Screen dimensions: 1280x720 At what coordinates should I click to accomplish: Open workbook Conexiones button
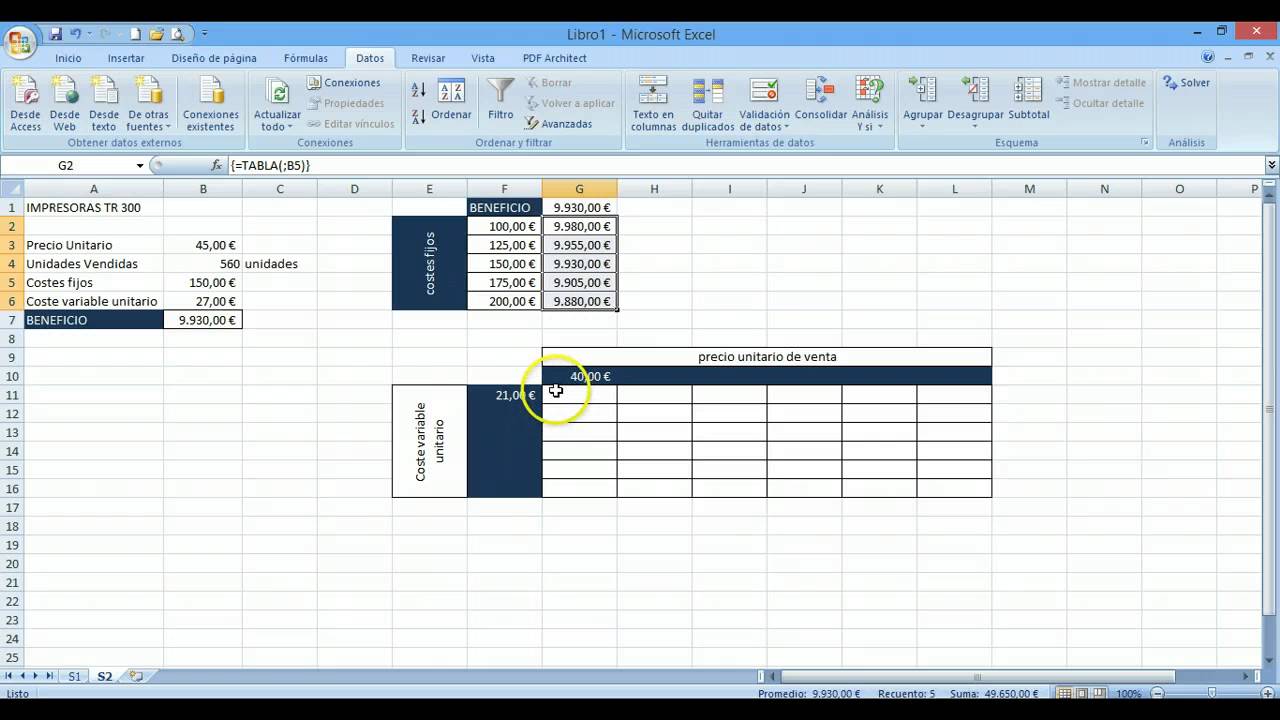[x=343, y=83]
